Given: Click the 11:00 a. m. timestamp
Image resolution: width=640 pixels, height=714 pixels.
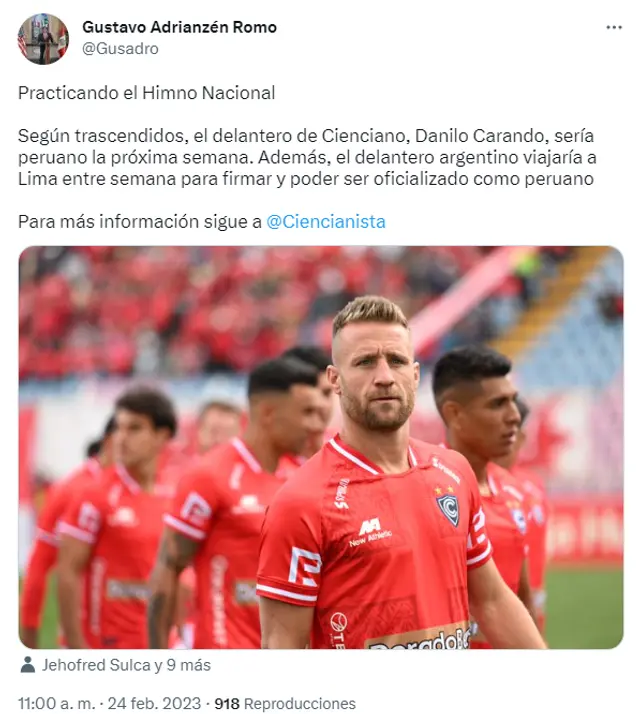Looking at the screenshot, I should click(56, 703).
